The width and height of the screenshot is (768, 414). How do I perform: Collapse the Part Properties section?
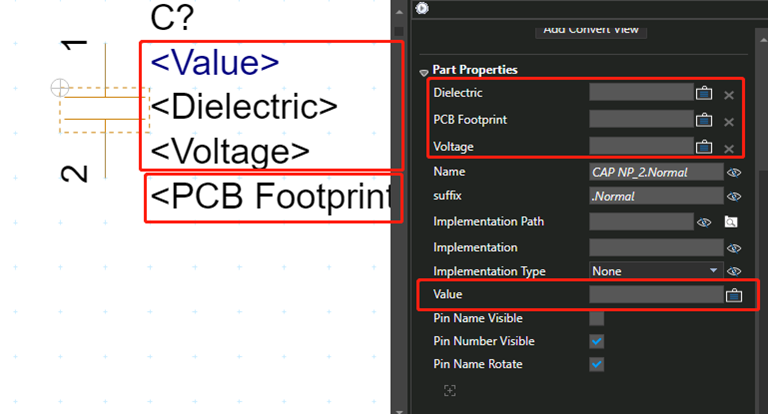(424, 71)
